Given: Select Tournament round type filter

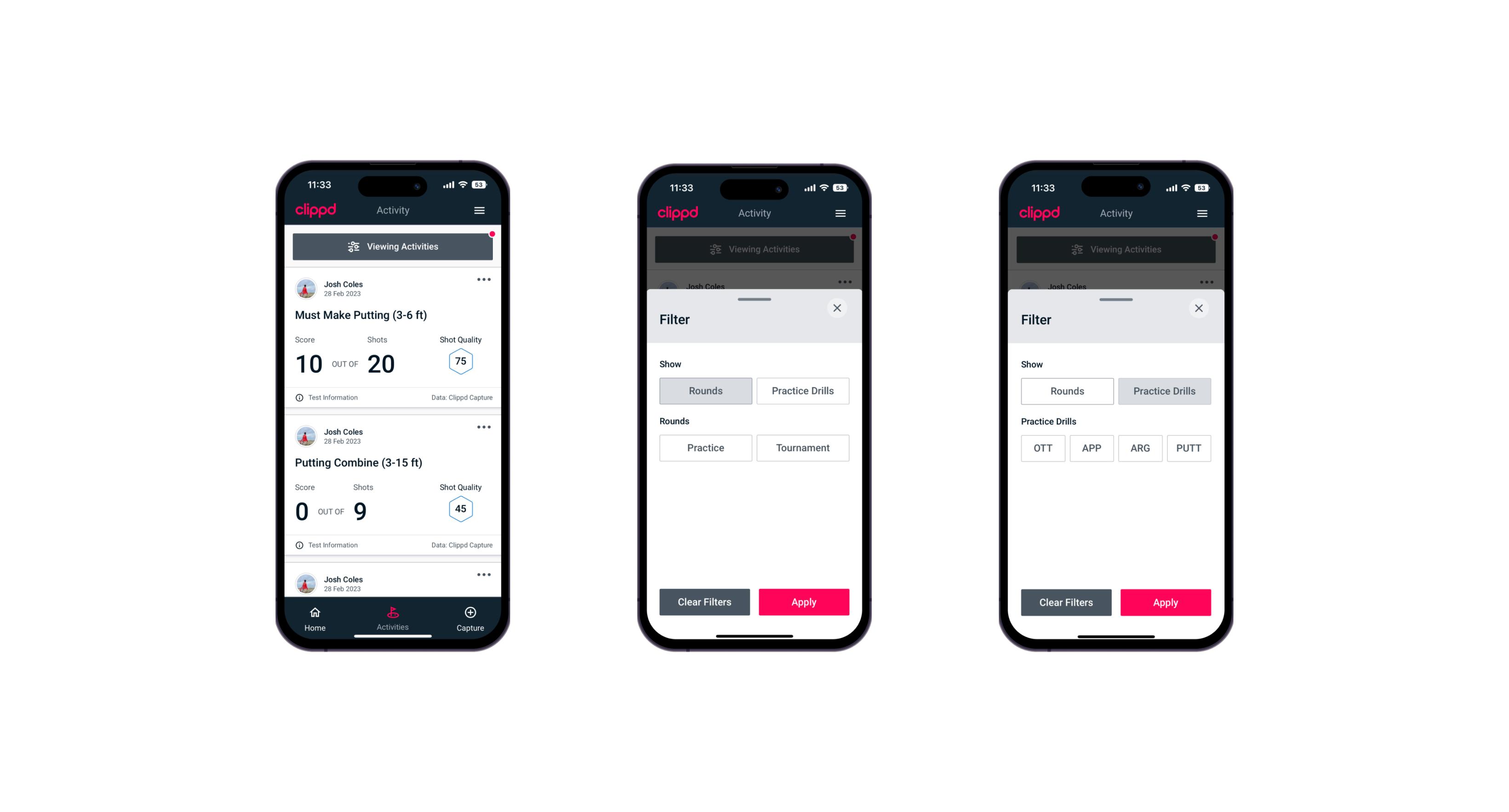Looking at the screenshot, I should pos(801,447).
